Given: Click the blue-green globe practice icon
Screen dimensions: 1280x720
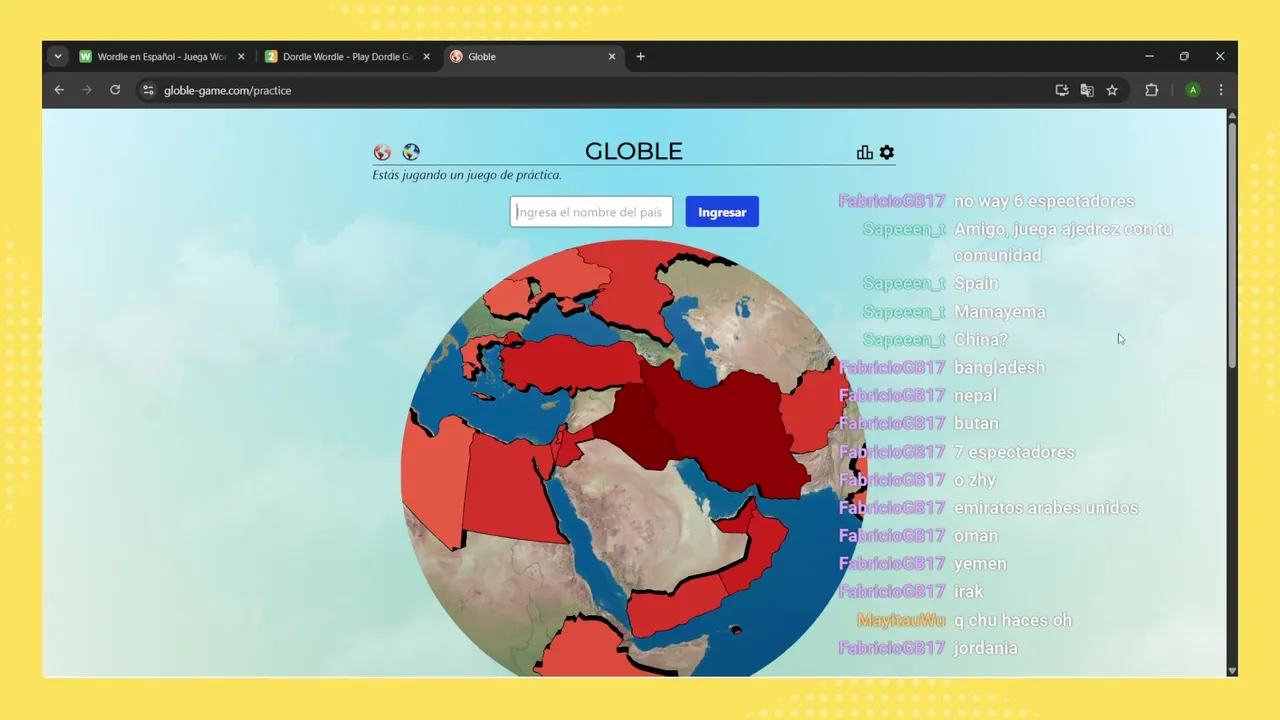Looking at the screenshot, I should [x=411, y=152].
